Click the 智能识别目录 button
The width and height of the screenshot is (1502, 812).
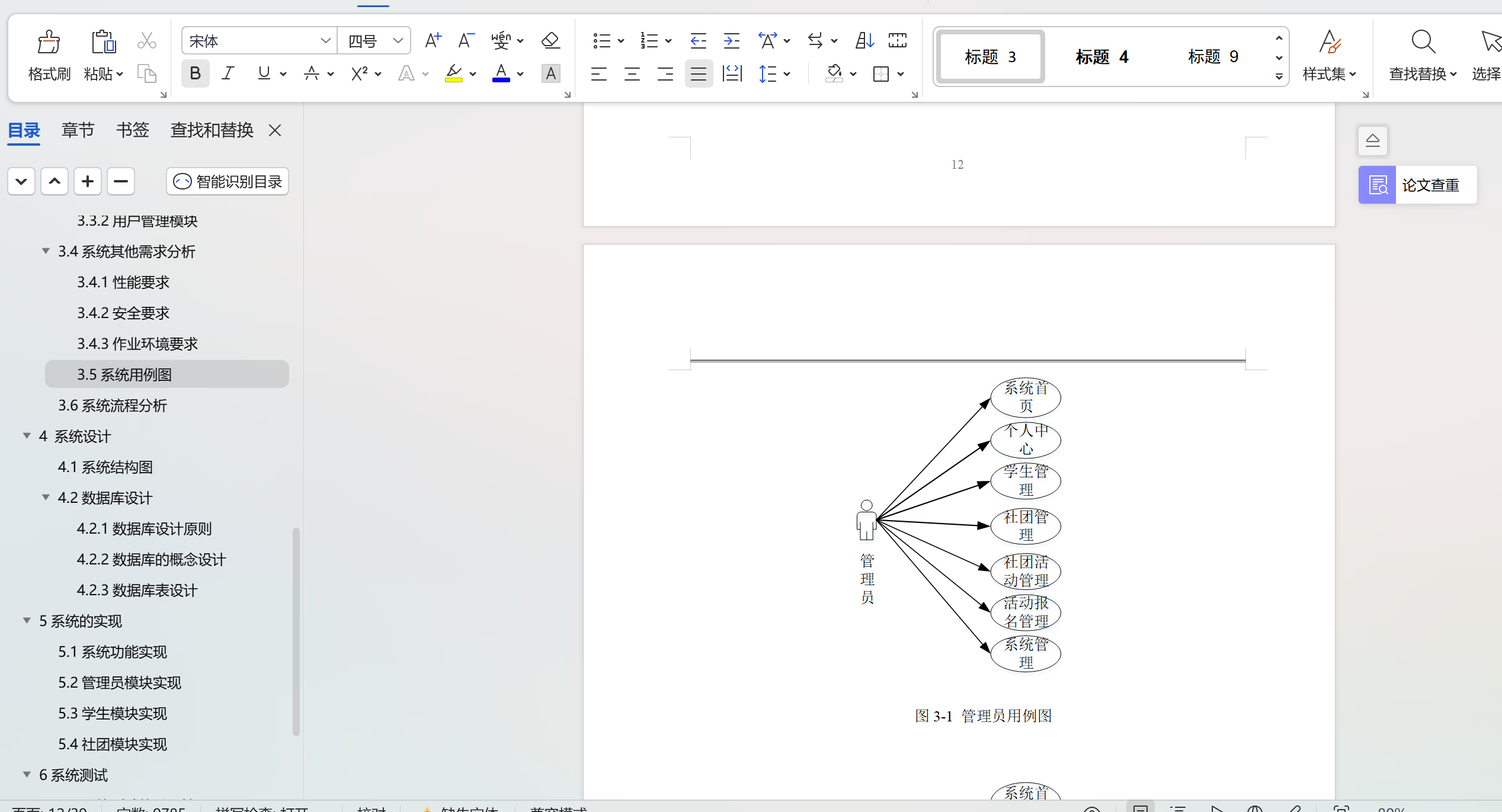click(x=228, y=182)
